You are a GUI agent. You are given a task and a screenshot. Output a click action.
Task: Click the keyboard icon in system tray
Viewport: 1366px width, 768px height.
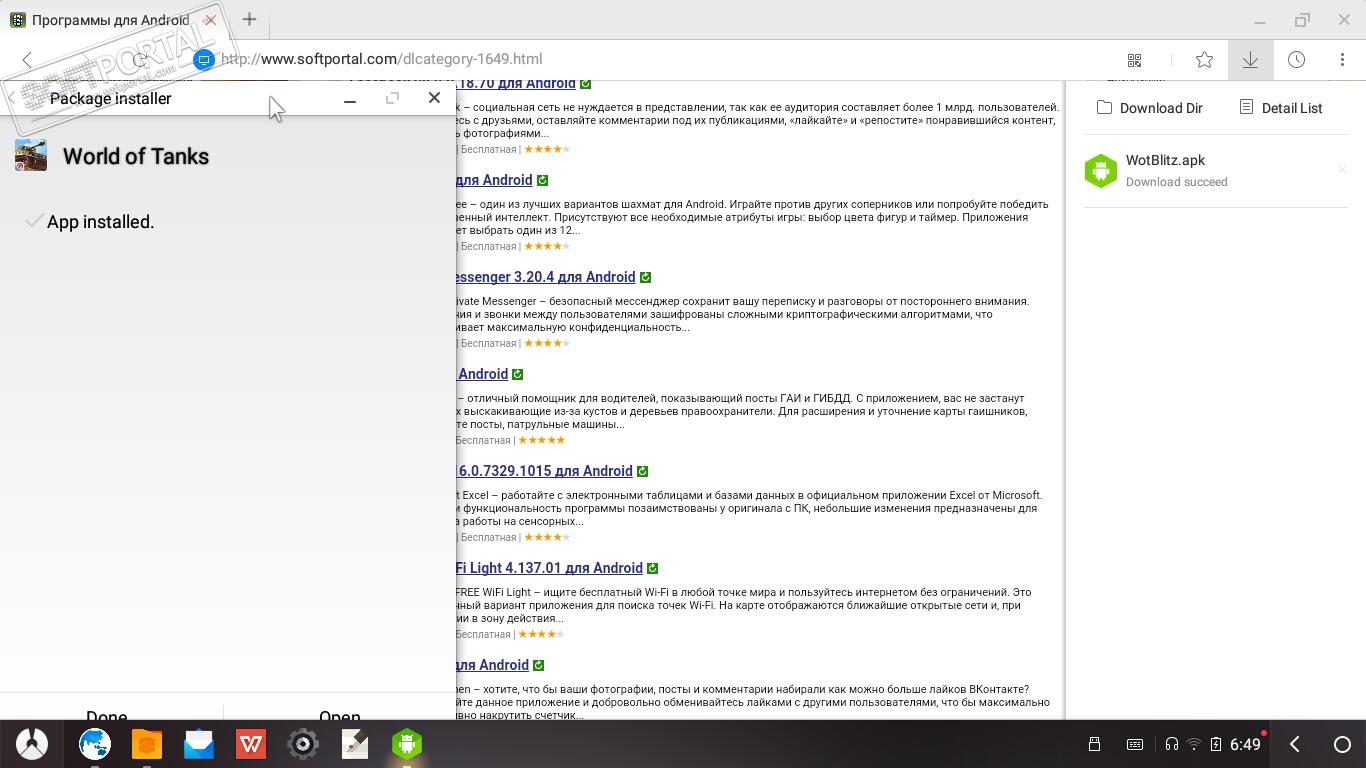(x=1135, y=744)
